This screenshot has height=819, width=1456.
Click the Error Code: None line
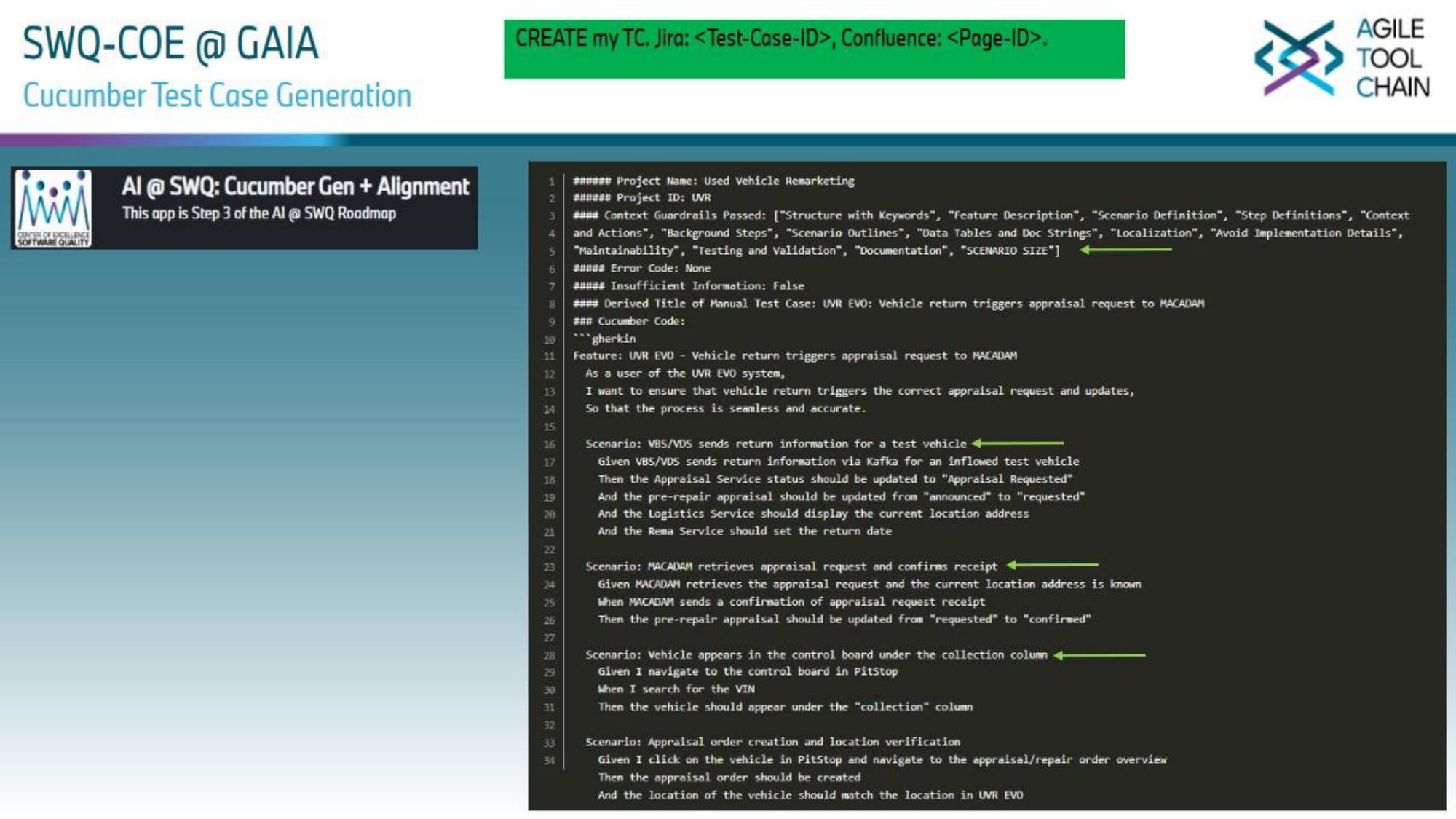click(641, 268)
